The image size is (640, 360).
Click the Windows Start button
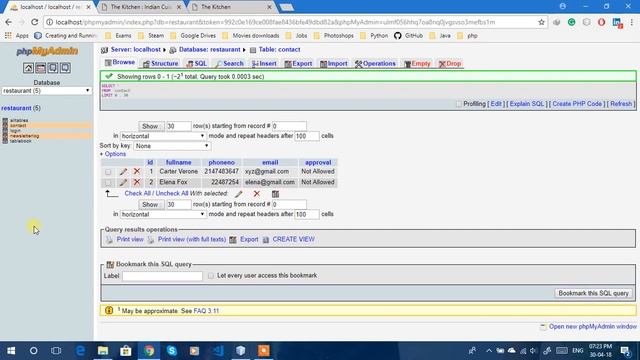pos(11,351)
